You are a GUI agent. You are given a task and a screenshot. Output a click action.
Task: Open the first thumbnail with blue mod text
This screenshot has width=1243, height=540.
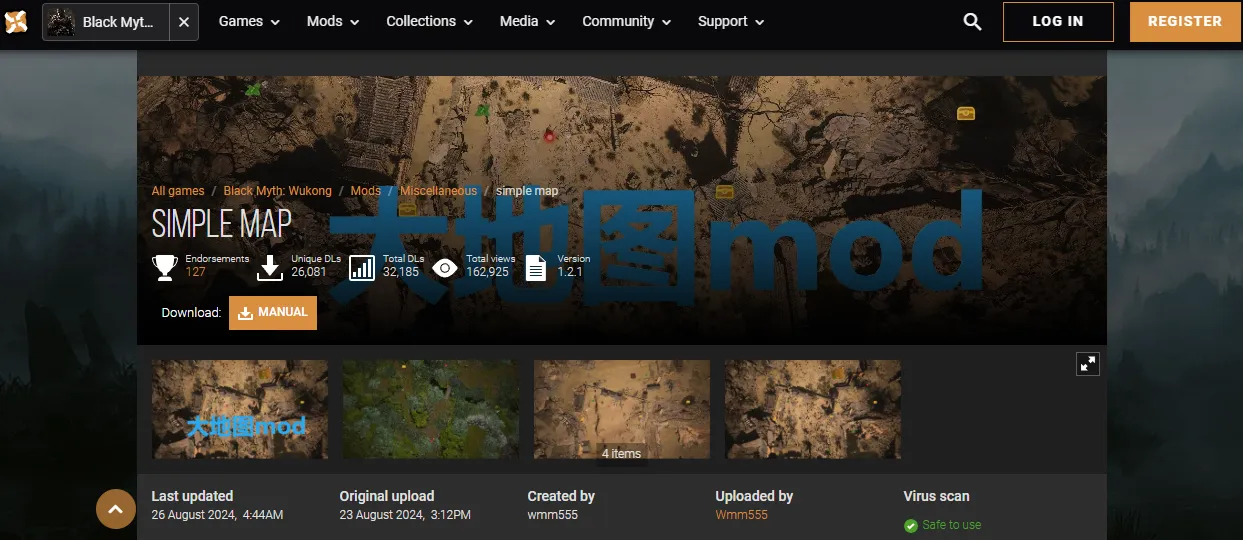[240, 409]
